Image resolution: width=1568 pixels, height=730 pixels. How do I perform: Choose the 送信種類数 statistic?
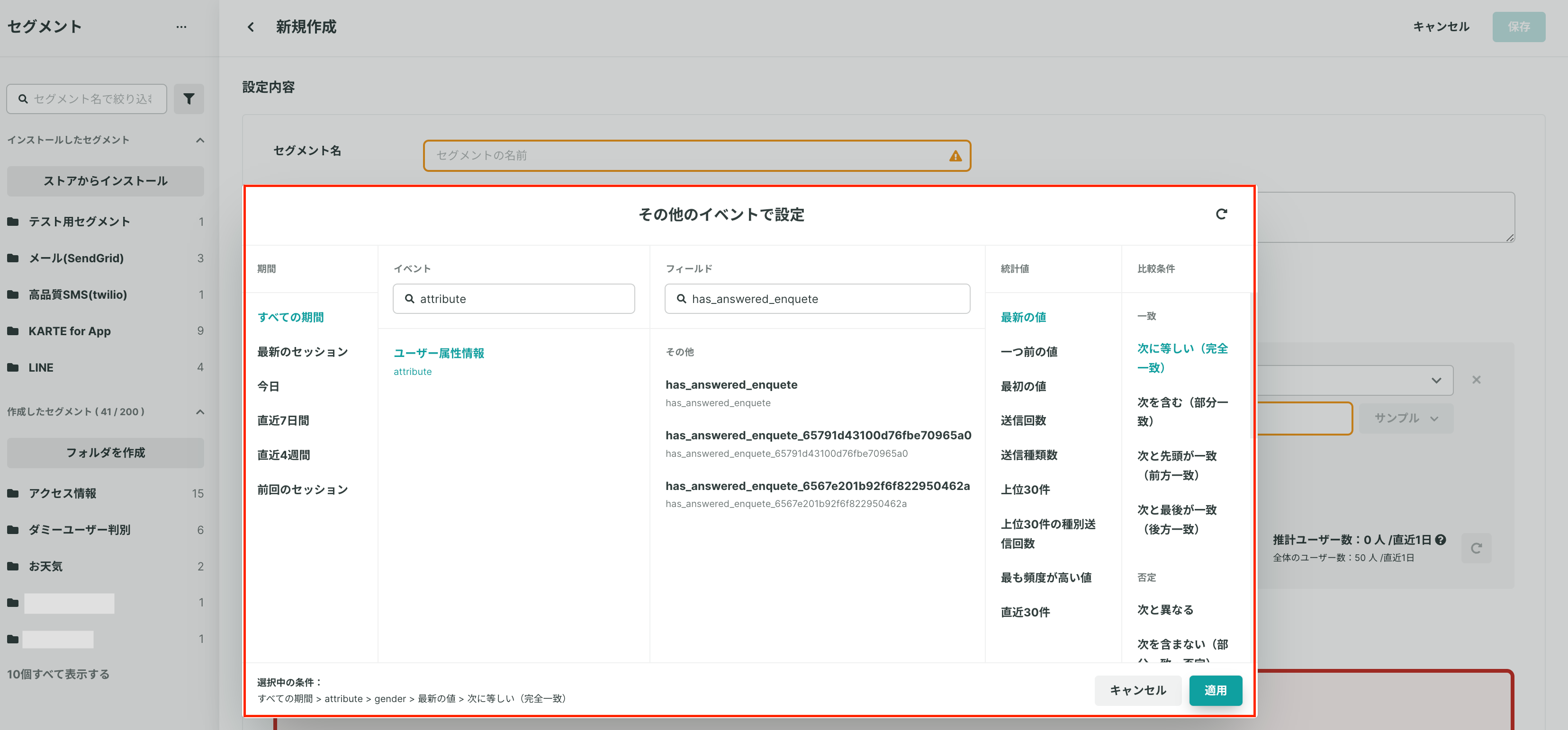[1029, 455]
